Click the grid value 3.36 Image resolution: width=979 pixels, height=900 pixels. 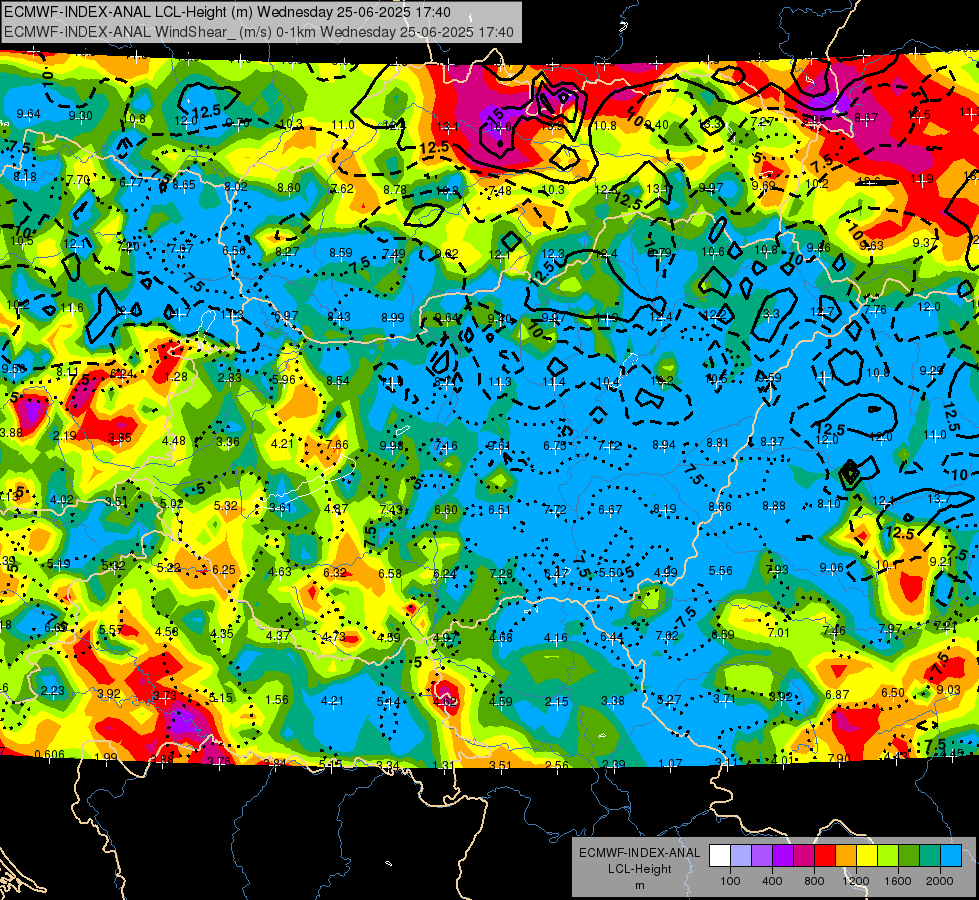[228, 442]
